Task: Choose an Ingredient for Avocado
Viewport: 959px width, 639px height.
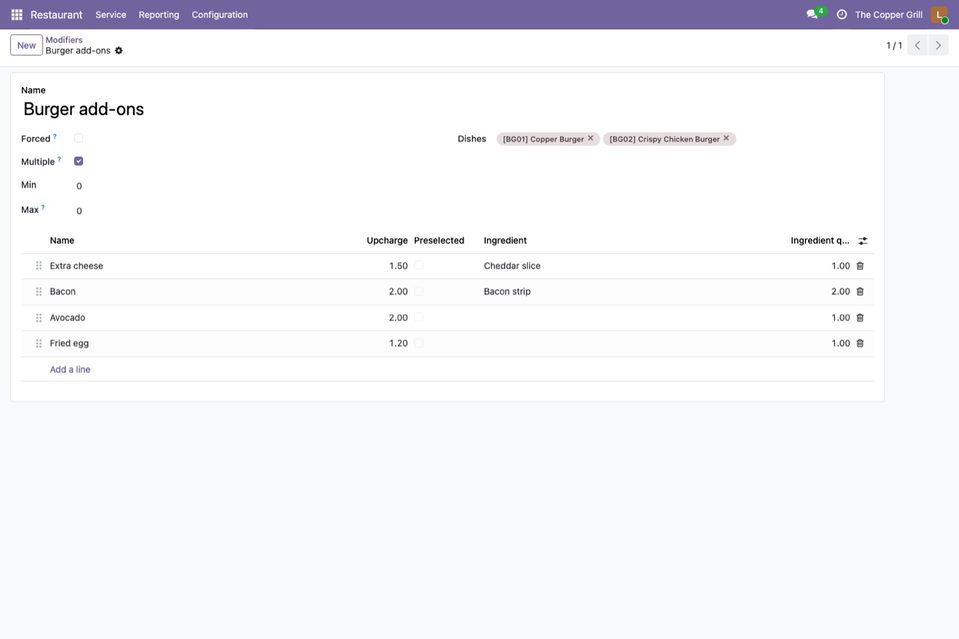Action: point(631,318)
